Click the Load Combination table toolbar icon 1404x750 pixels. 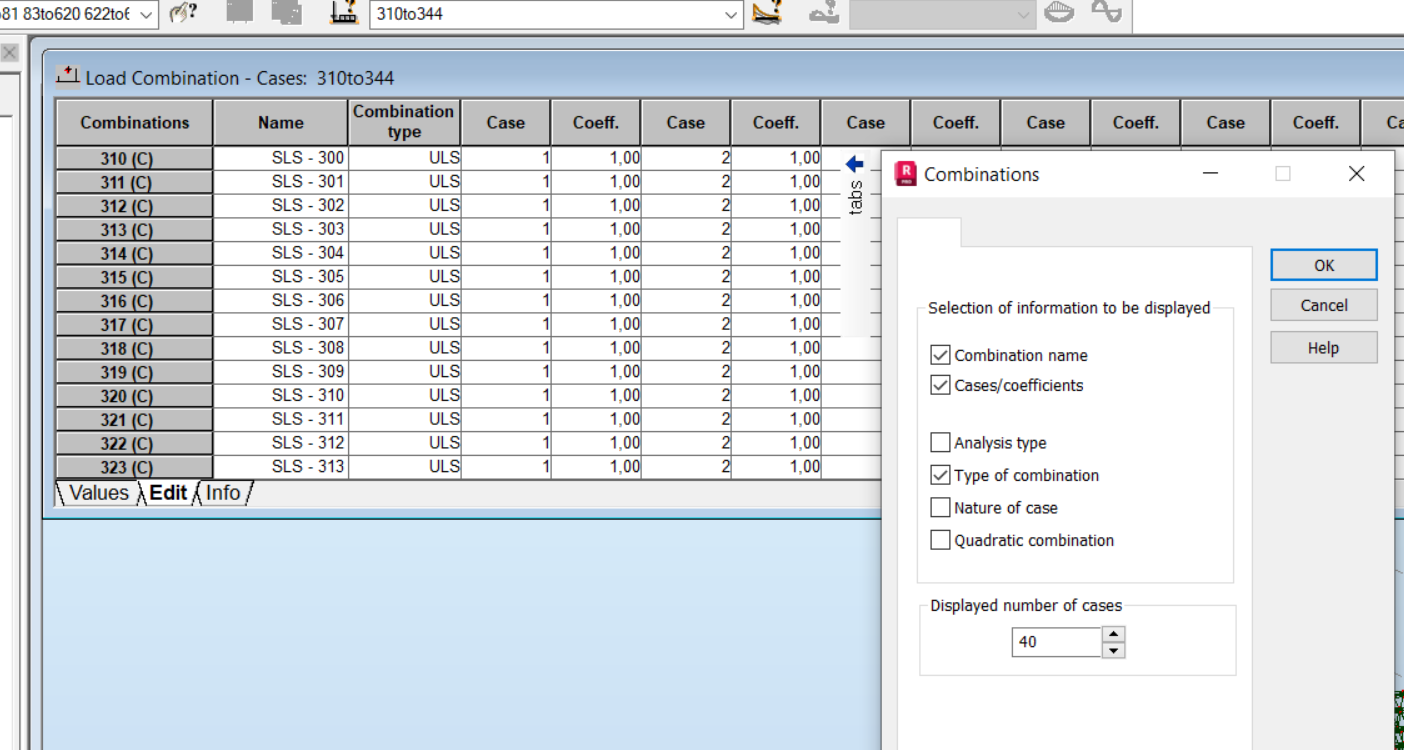pyautogui.click(x=341, y=16)
